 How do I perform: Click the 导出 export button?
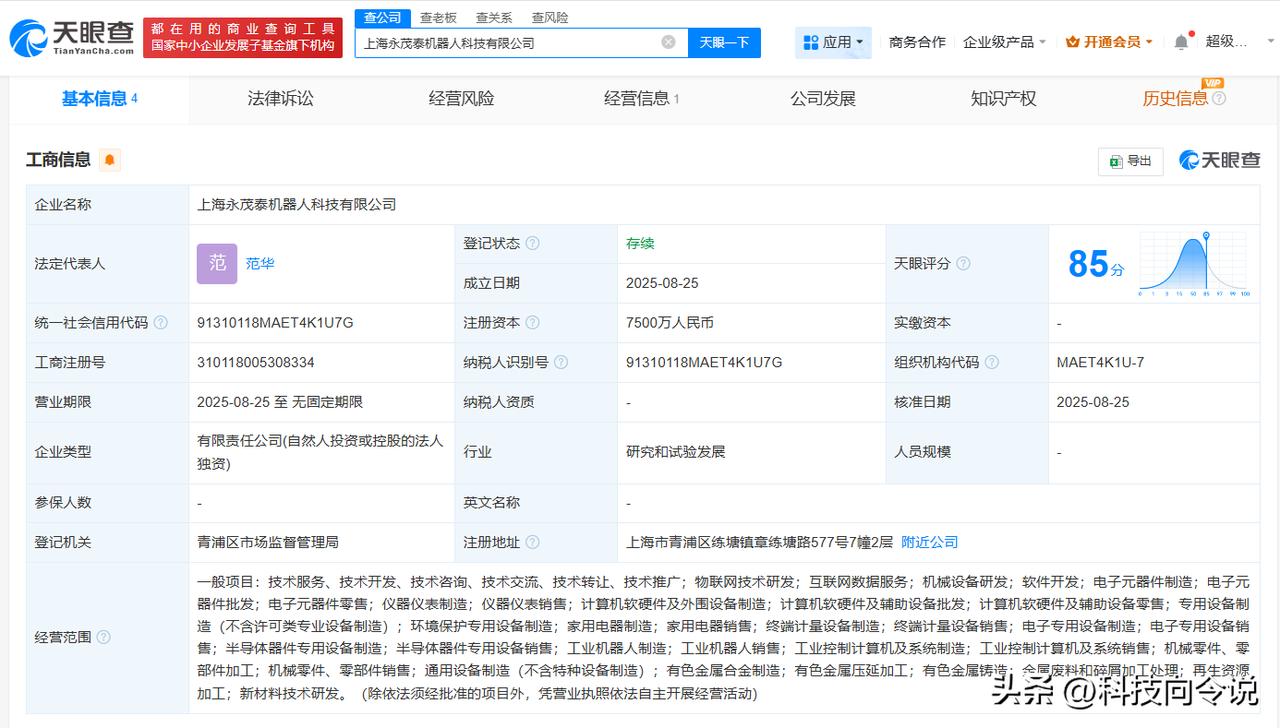coord(1130,161)
